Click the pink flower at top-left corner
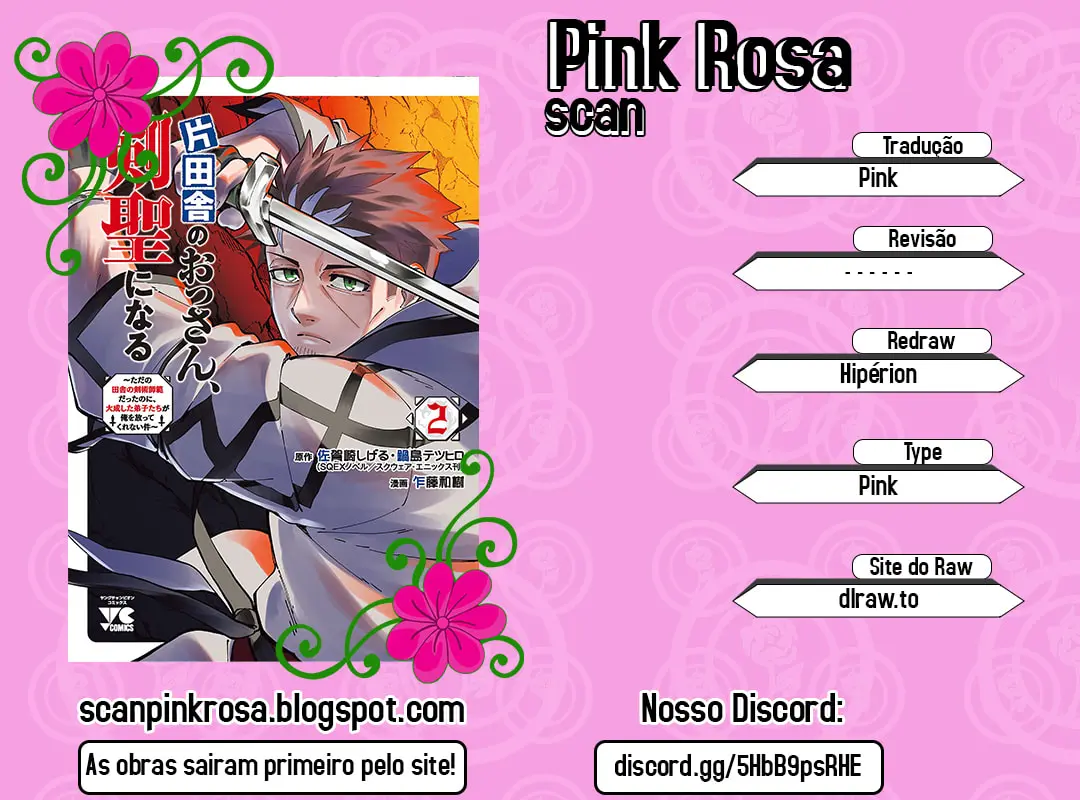Screen dimensions: 1080x800 [x=102, y=92]
